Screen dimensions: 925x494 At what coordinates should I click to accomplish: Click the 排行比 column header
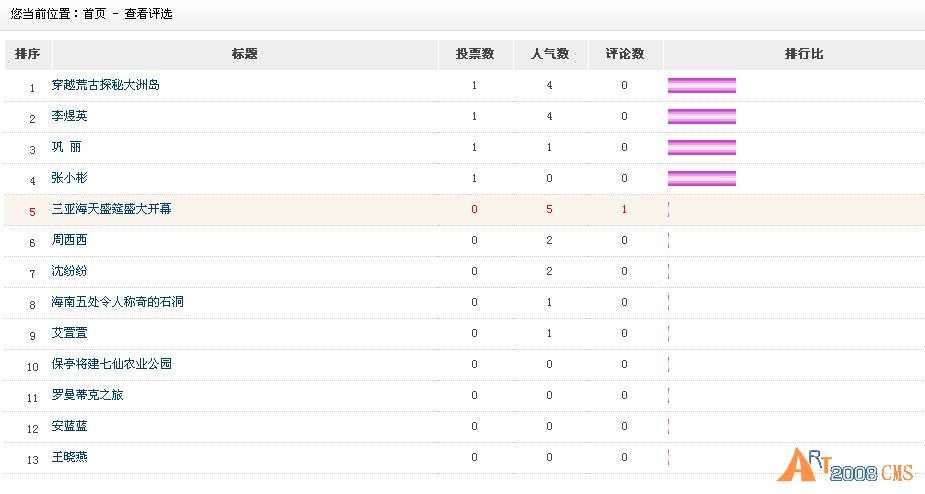[803, 54]
